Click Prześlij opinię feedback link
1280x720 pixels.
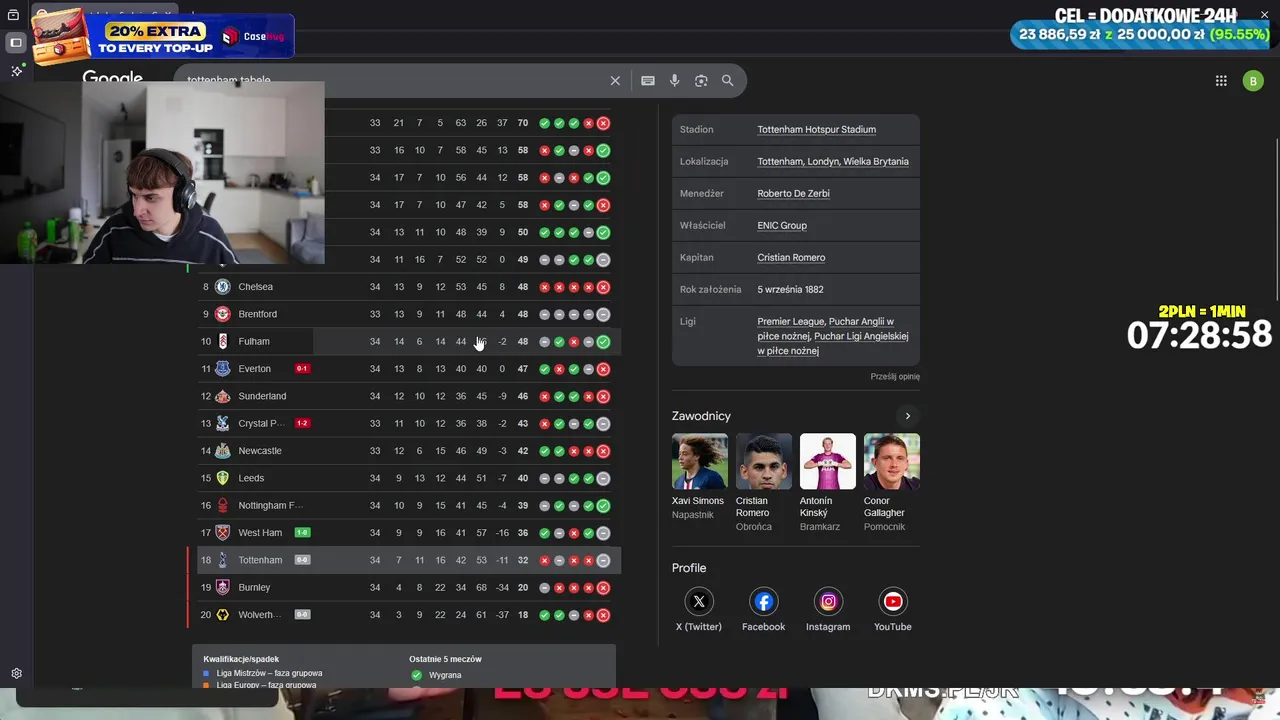(895, 376)
